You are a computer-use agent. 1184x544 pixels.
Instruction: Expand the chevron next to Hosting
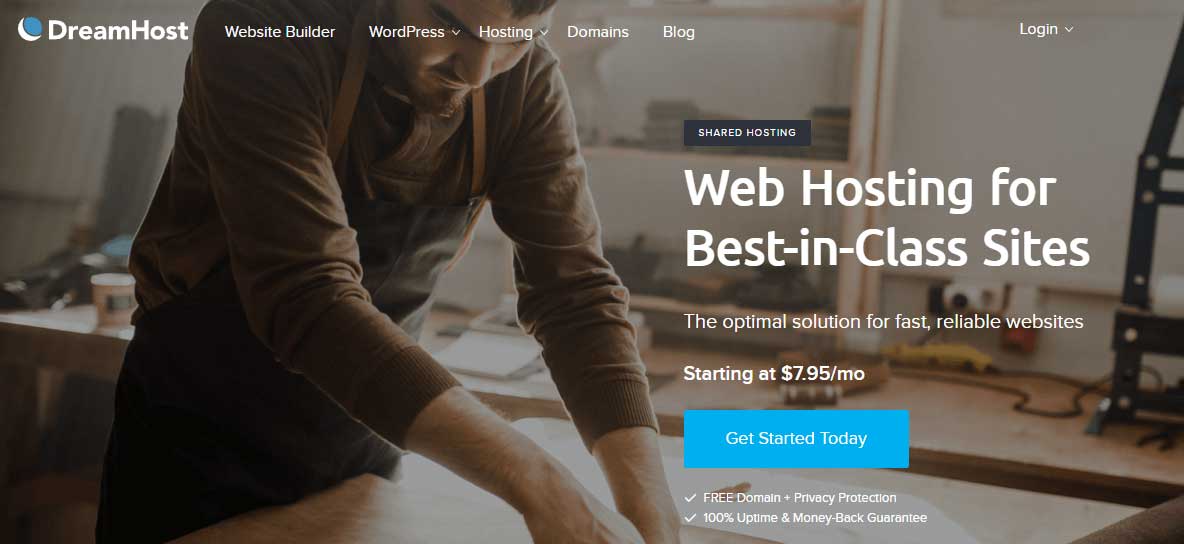tap(544, 32)
